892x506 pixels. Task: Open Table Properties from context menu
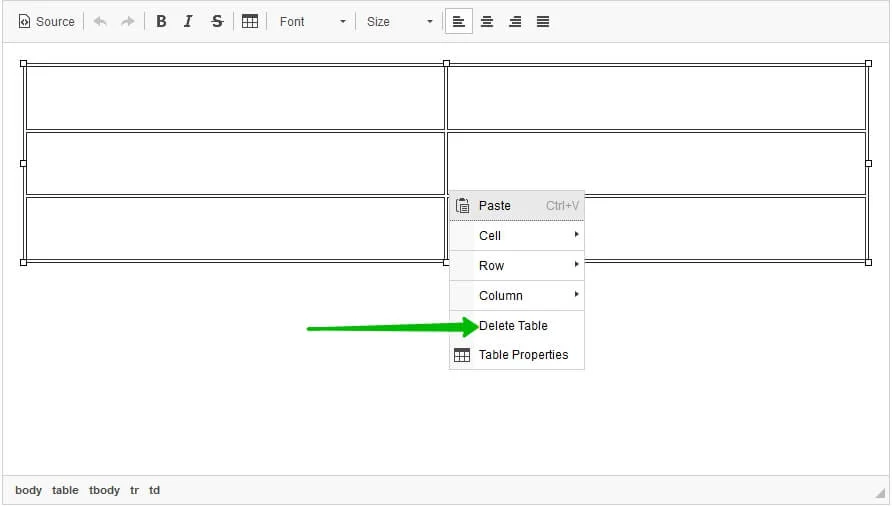coord(517,355)
